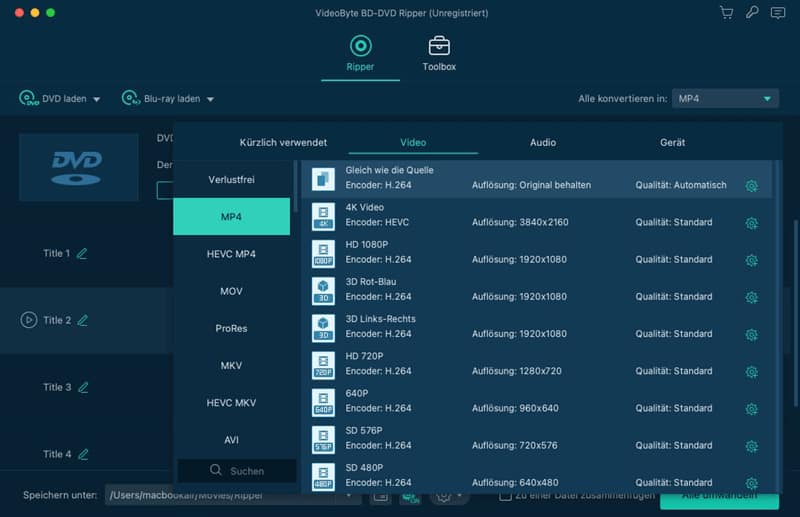Screen dimensions: 800x517
Task: Choose the ProRes format category
Action: click(232, 328)
